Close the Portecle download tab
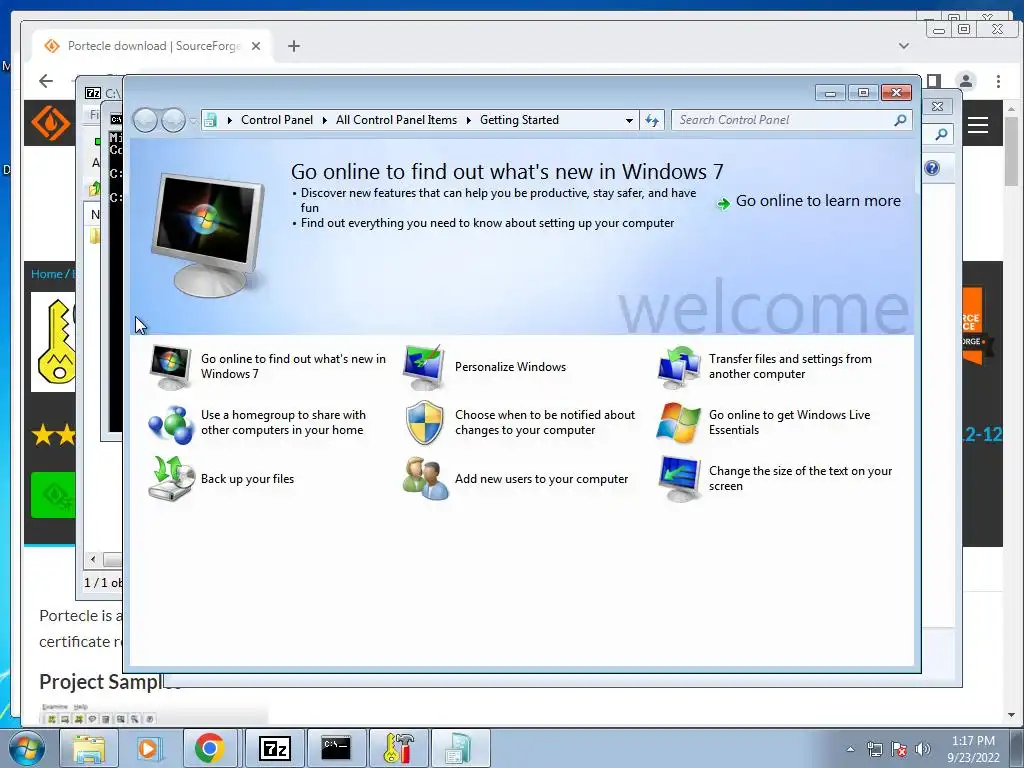The width and height of the screenshot is (1024, 768). coord(256,46)
